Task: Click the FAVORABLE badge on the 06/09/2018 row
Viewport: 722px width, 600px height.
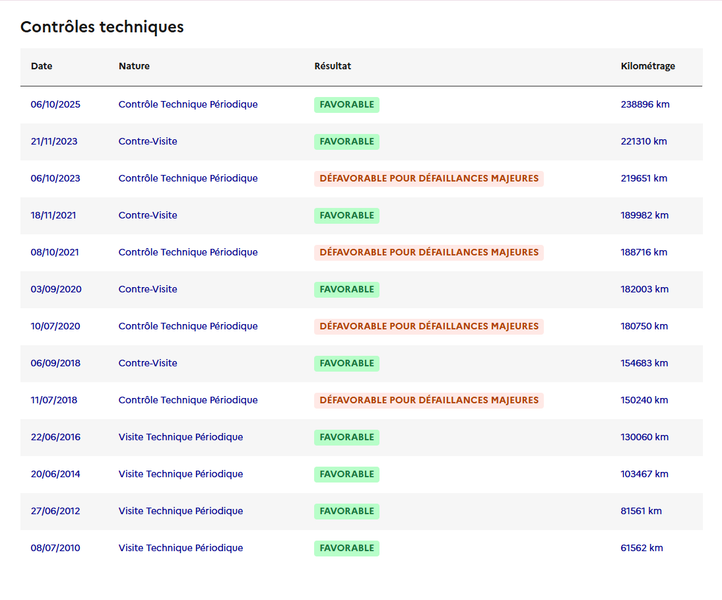Action: 347,363
